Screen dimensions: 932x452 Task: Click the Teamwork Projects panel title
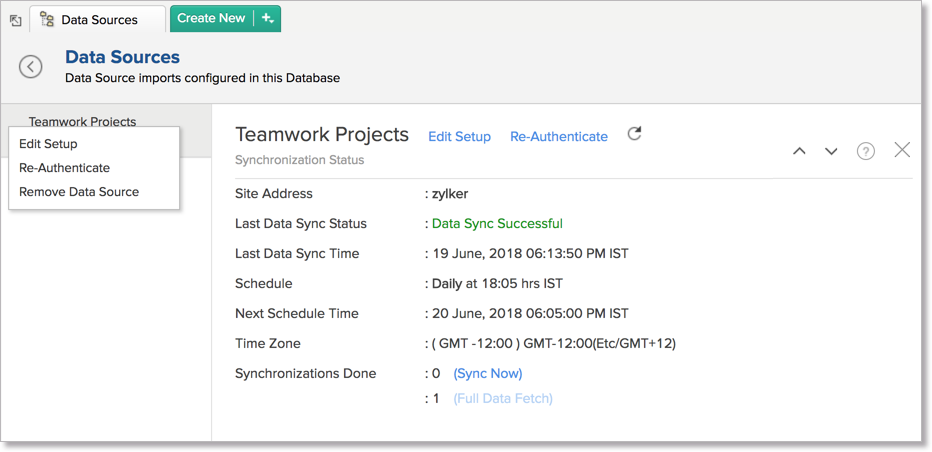(322, 135)
